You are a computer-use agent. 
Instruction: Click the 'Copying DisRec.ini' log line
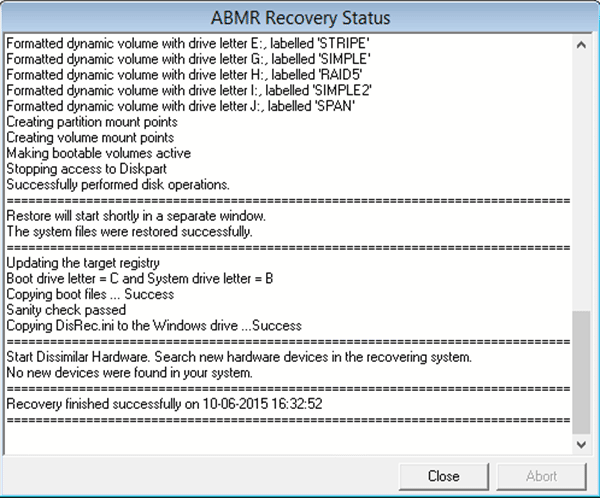(154, 325)
